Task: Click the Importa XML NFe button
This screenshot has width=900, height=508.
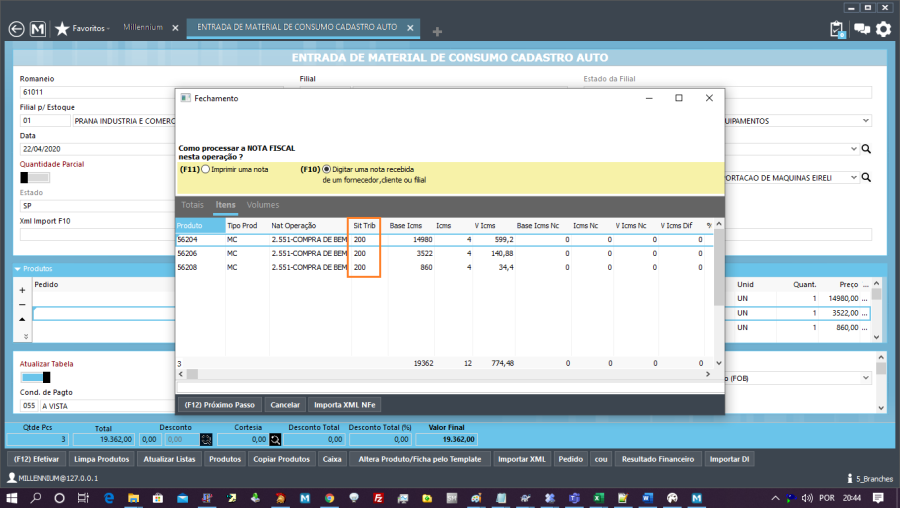Action: coord(344,405)
